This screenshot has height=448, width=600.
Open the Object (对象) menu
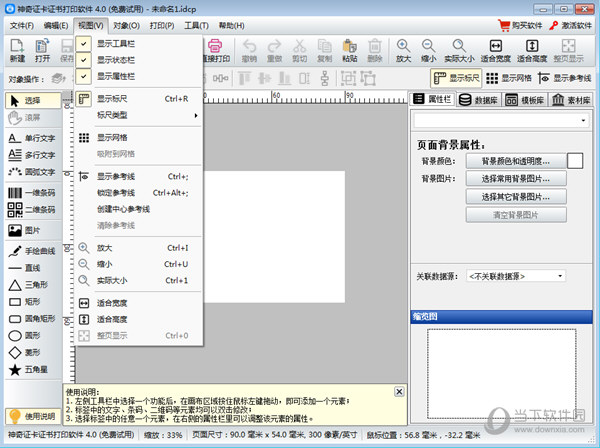tap(126, 26)
